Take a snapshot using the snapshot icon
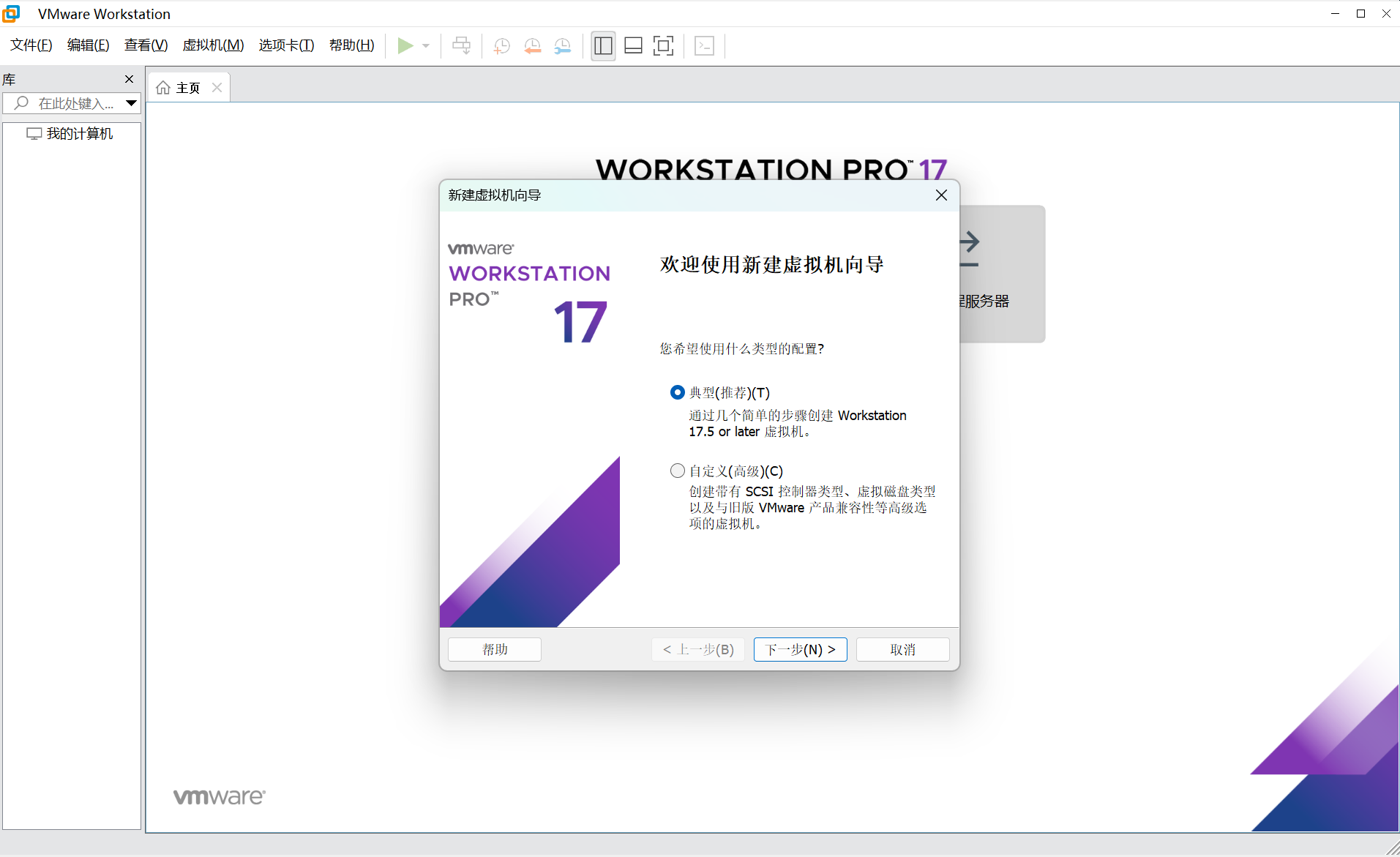The height and width of the screenshot is (857, 1400). click(x=501, y=45)
